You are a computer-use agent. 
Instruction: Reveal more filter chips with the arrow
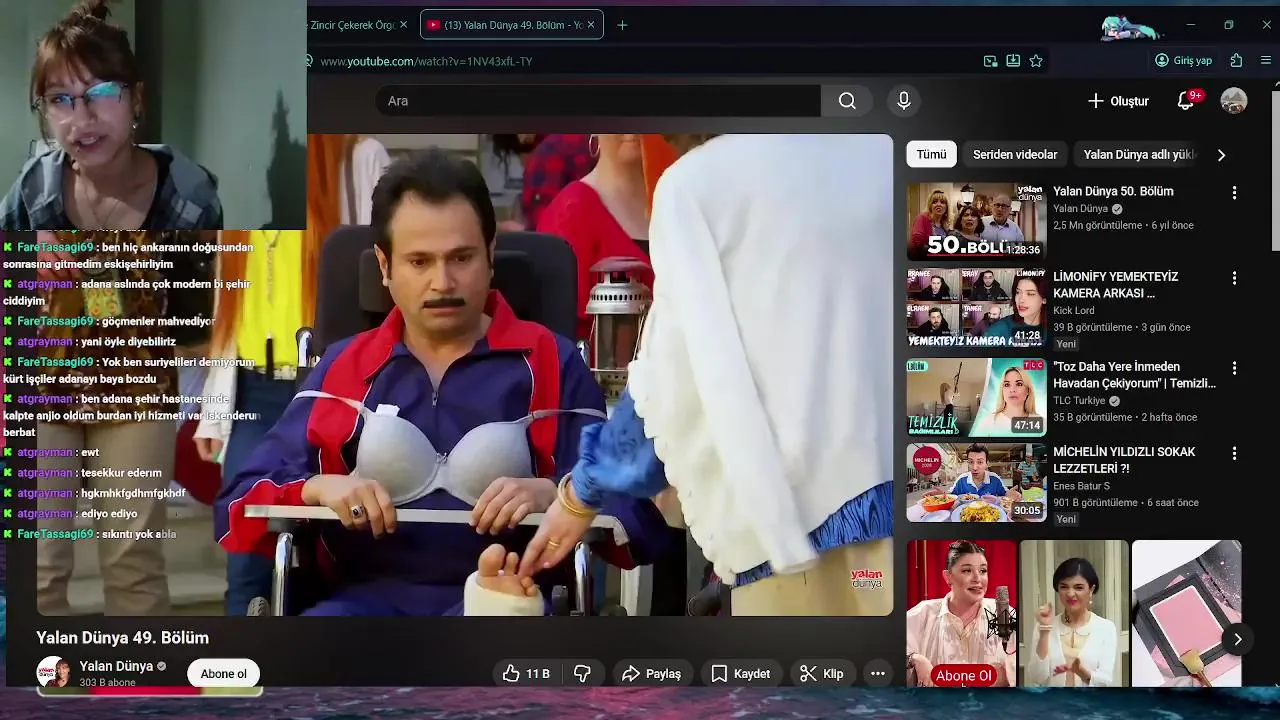[x=1221, y=155]
